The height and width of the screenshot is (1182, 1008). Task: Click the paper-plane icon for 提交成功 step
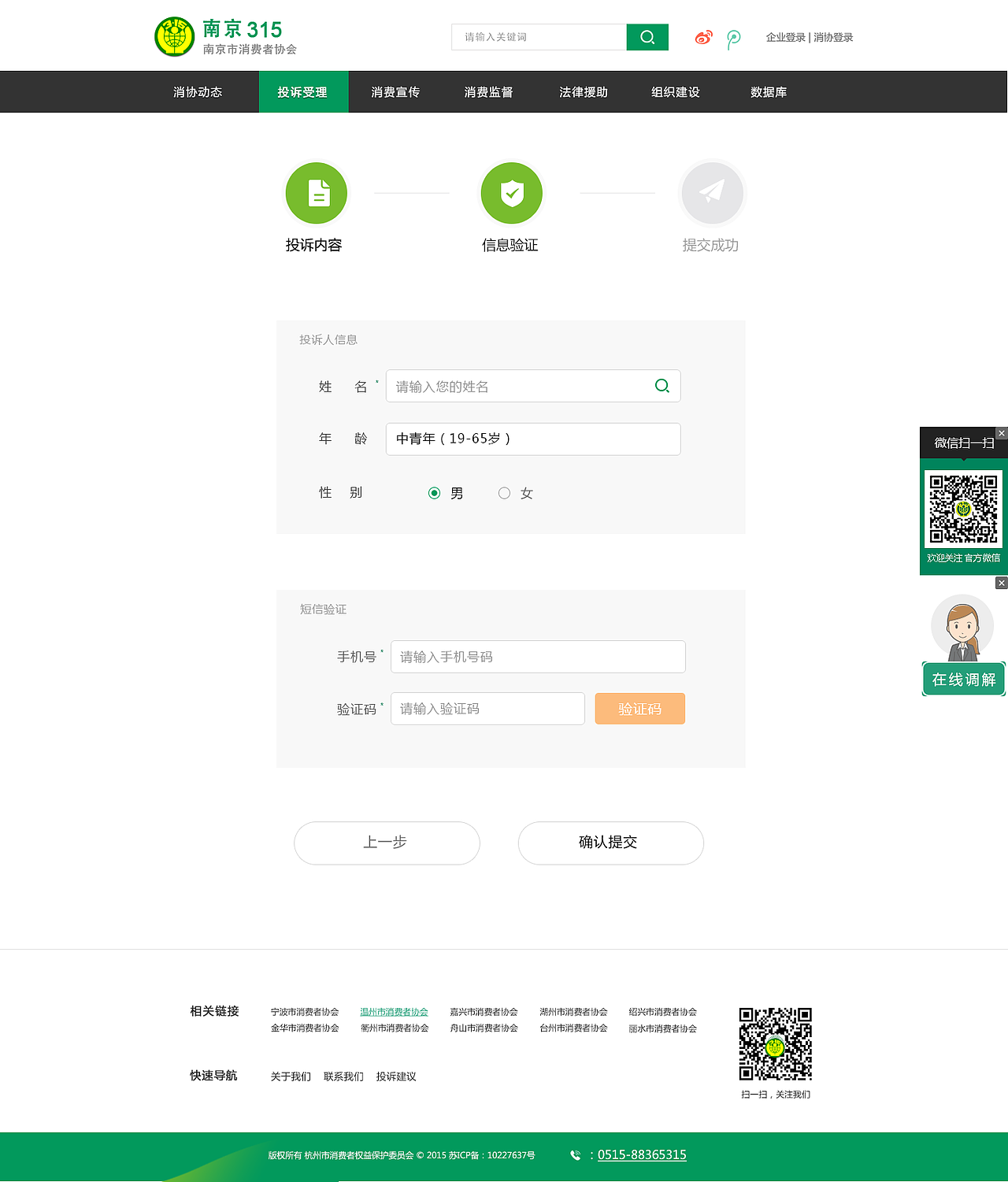pyautogui.click(x=711, y=193)
